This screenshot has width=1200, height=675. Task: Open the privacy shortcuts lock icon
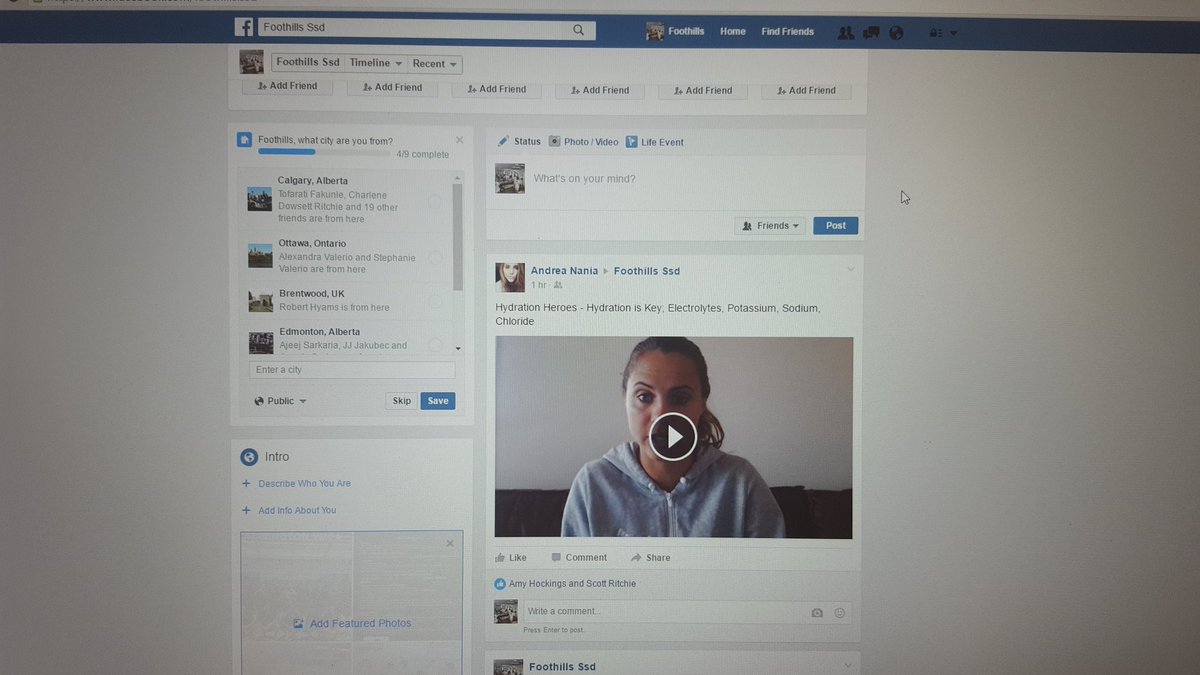click(x=936, y=33)
